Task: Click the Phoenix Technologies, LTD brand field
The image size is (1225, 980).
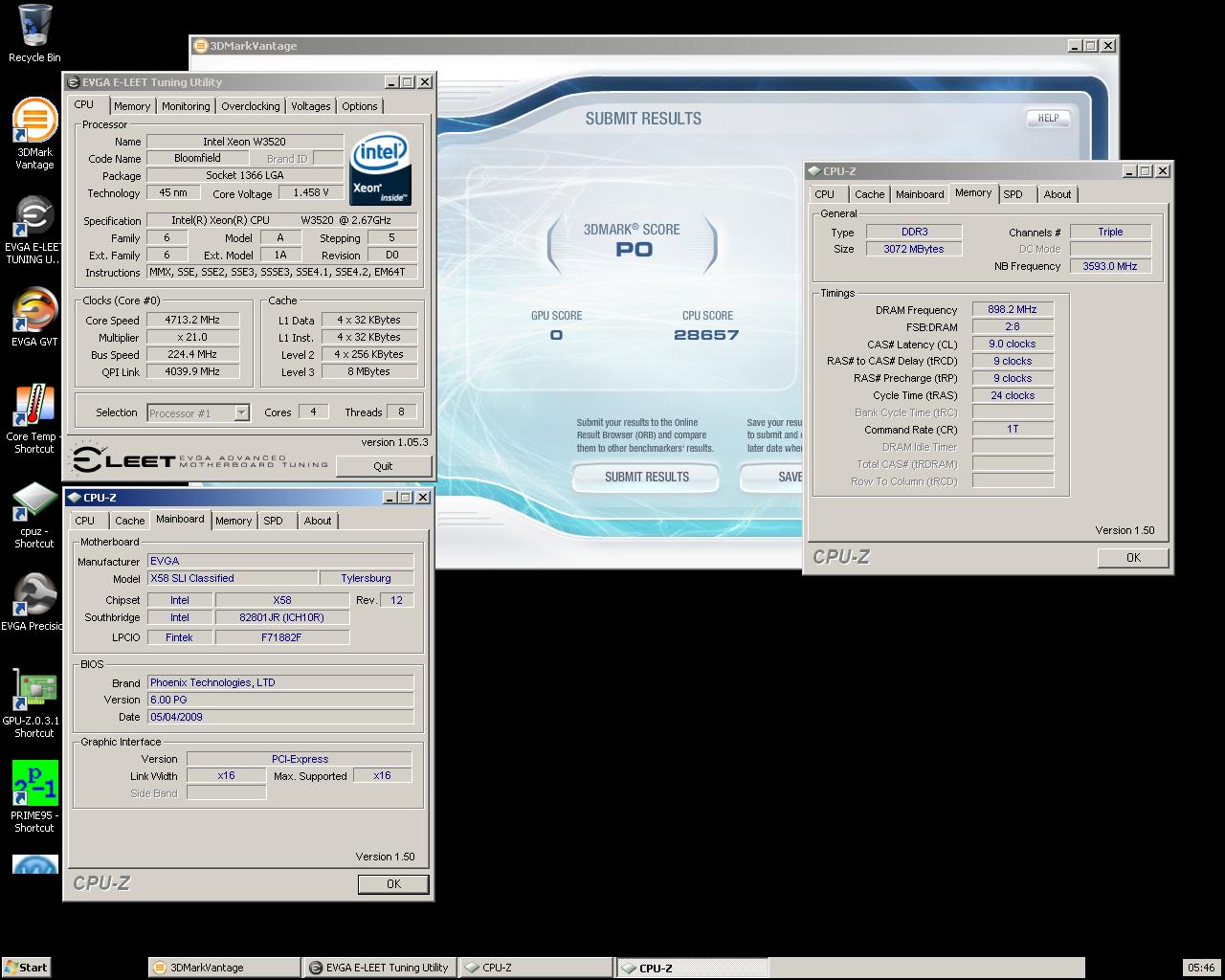Action: click(280, 682)
